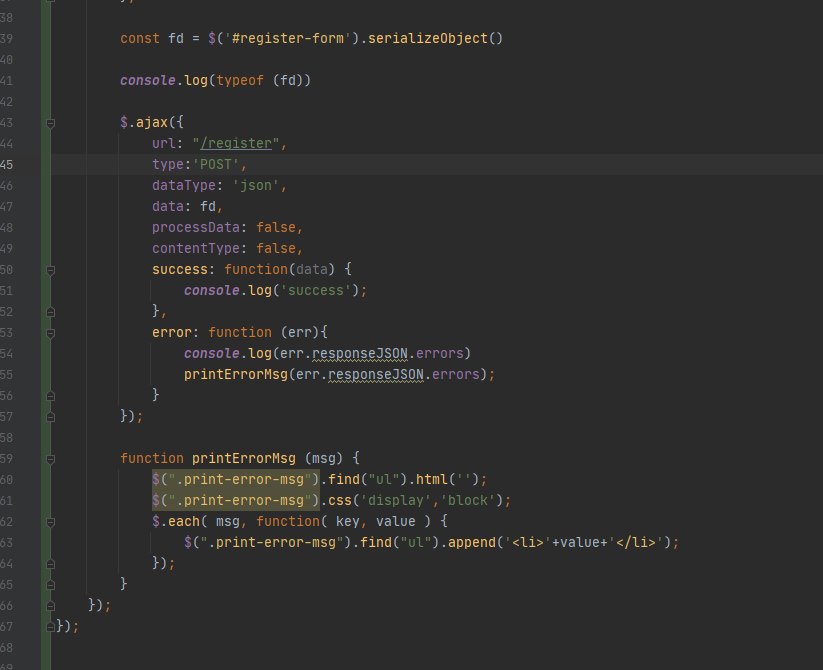Click the dataType property name
Viewport: 823px width, 670px height.
point(184,185)
